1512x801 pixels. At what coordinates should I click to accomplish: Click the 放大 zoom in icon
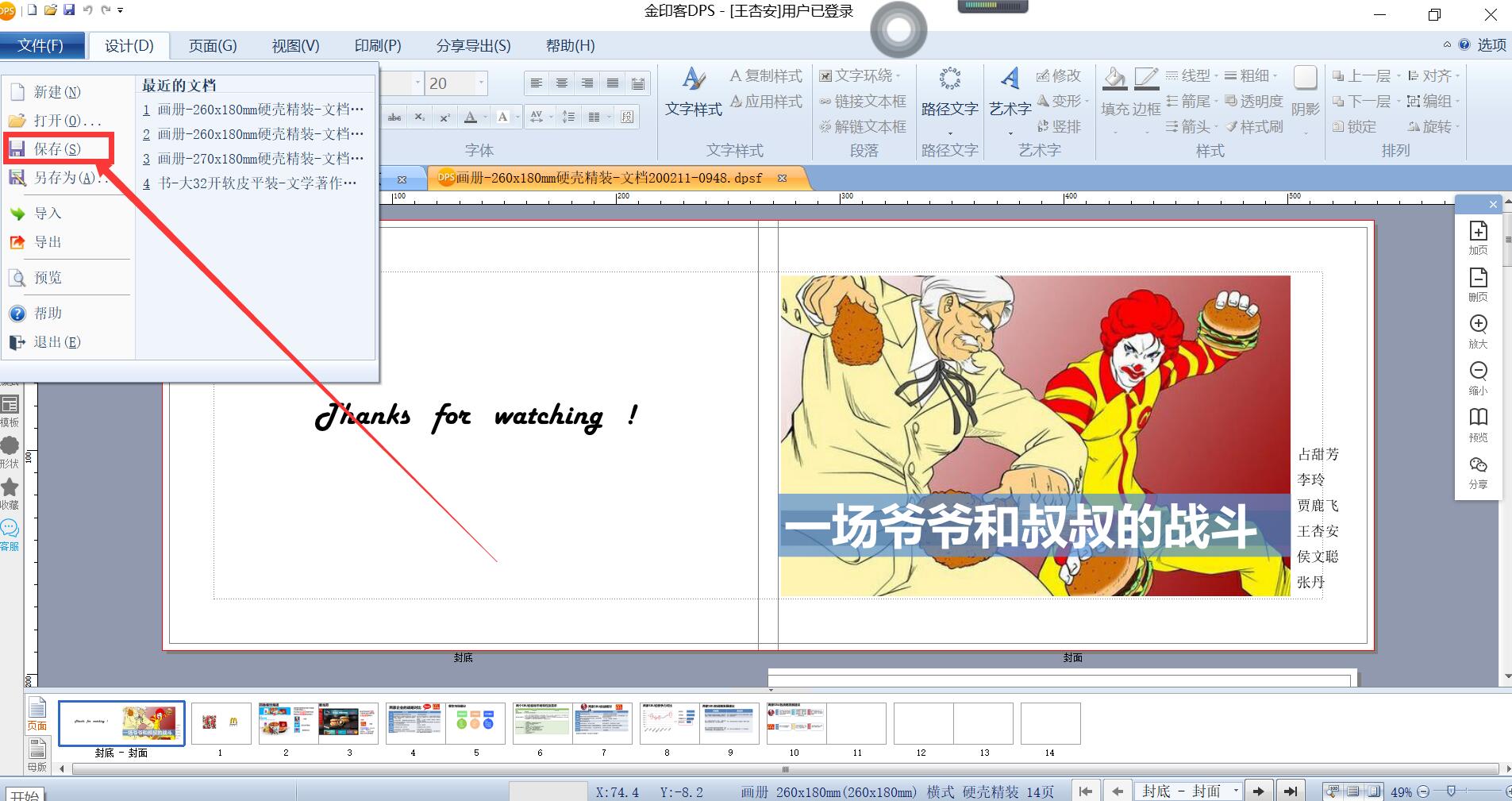[1478, 332]
